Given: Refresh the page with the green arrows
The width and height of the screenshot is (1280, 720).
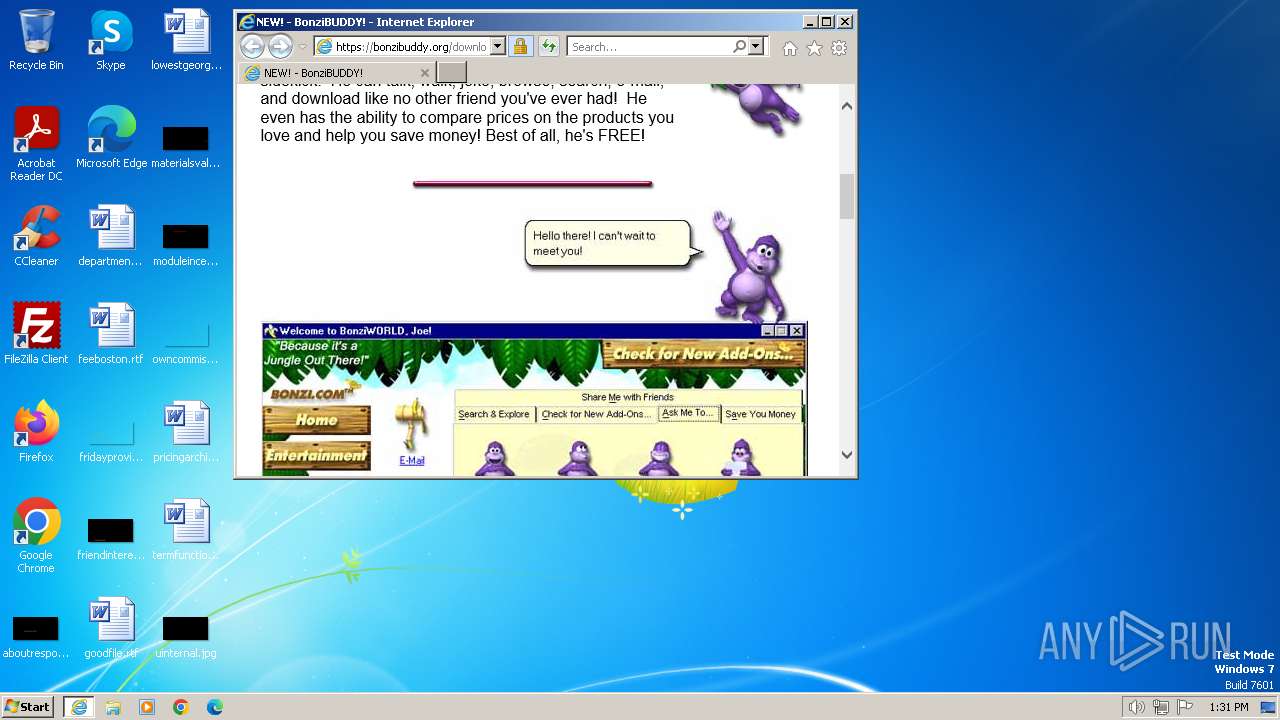Looking at the screenshot, I should click(549, 47).
